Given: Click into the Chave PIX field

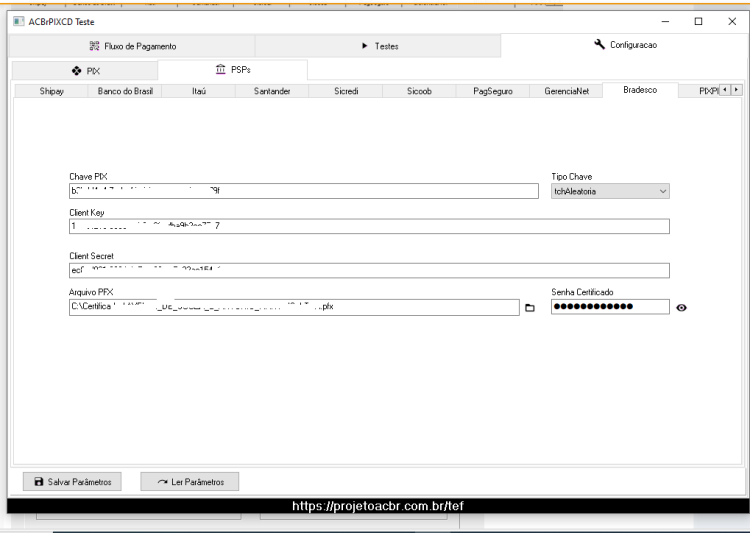Looking at the screenshot, I should (x=304, y=191).
